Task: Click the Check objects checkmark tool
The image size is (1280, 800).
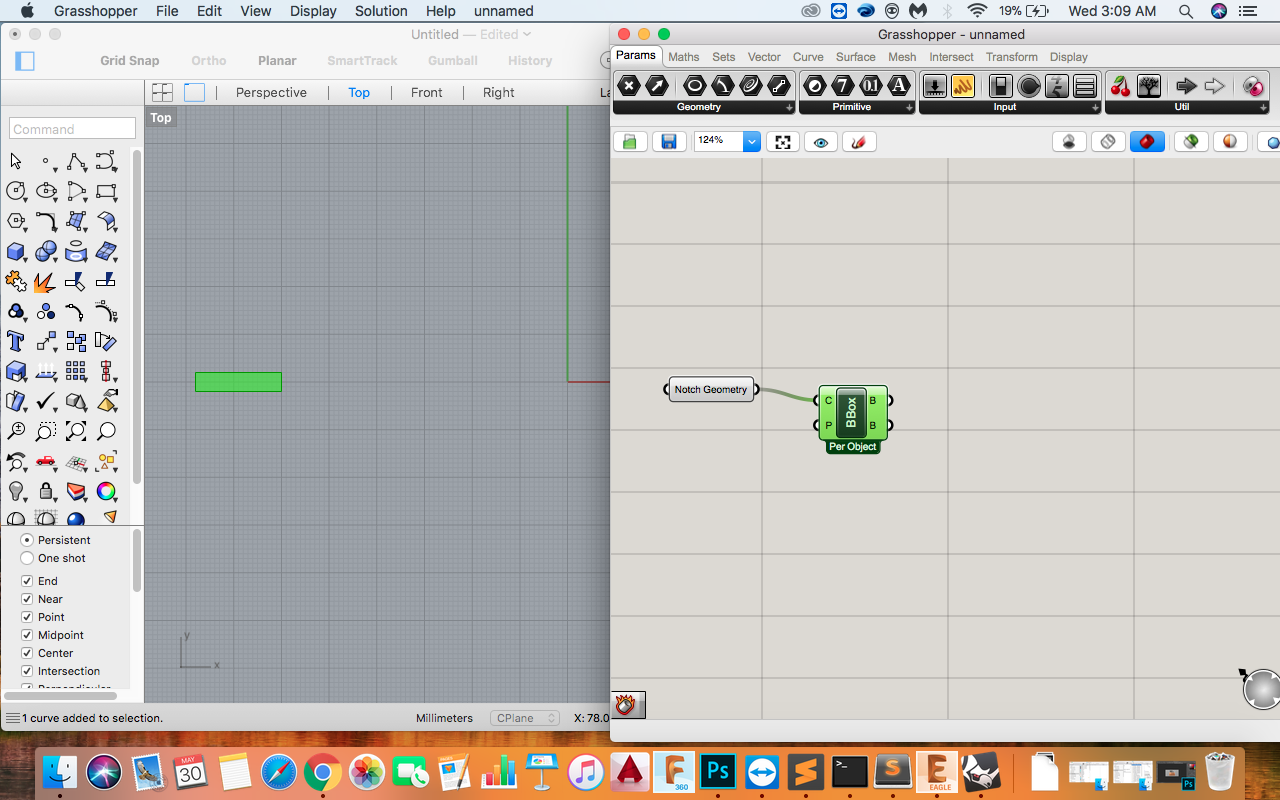Action: 46,401
